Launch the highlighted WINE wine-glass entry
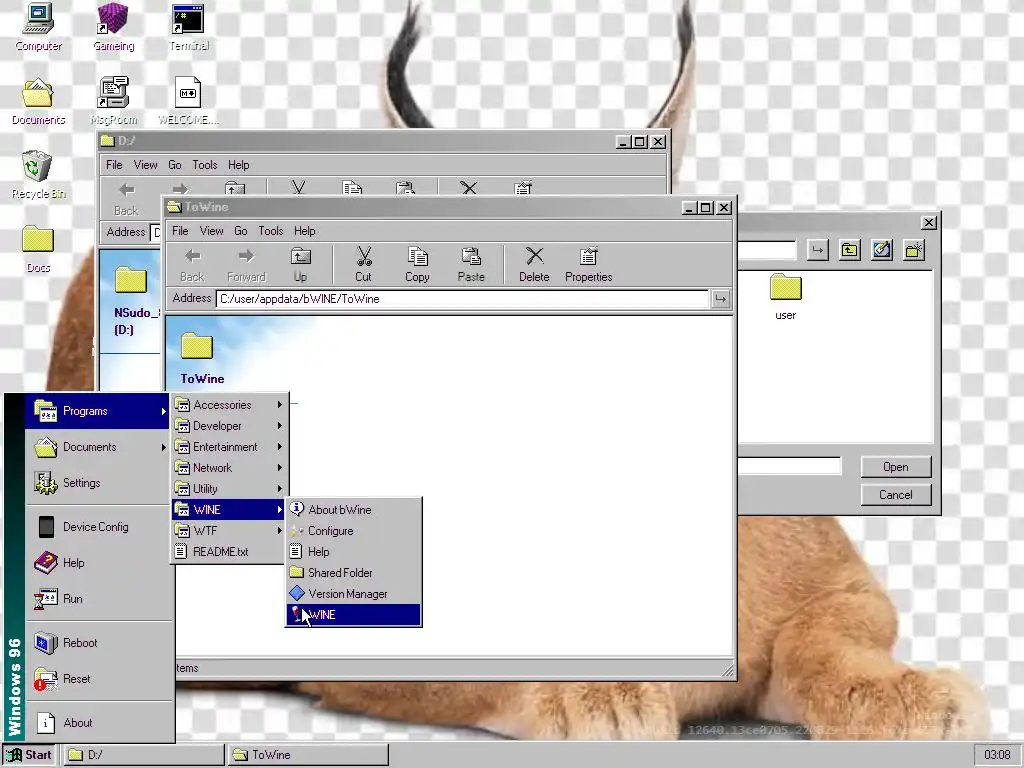Image resolution: width=1024 pixels, height=768 pixels. [x=353, y=615]
